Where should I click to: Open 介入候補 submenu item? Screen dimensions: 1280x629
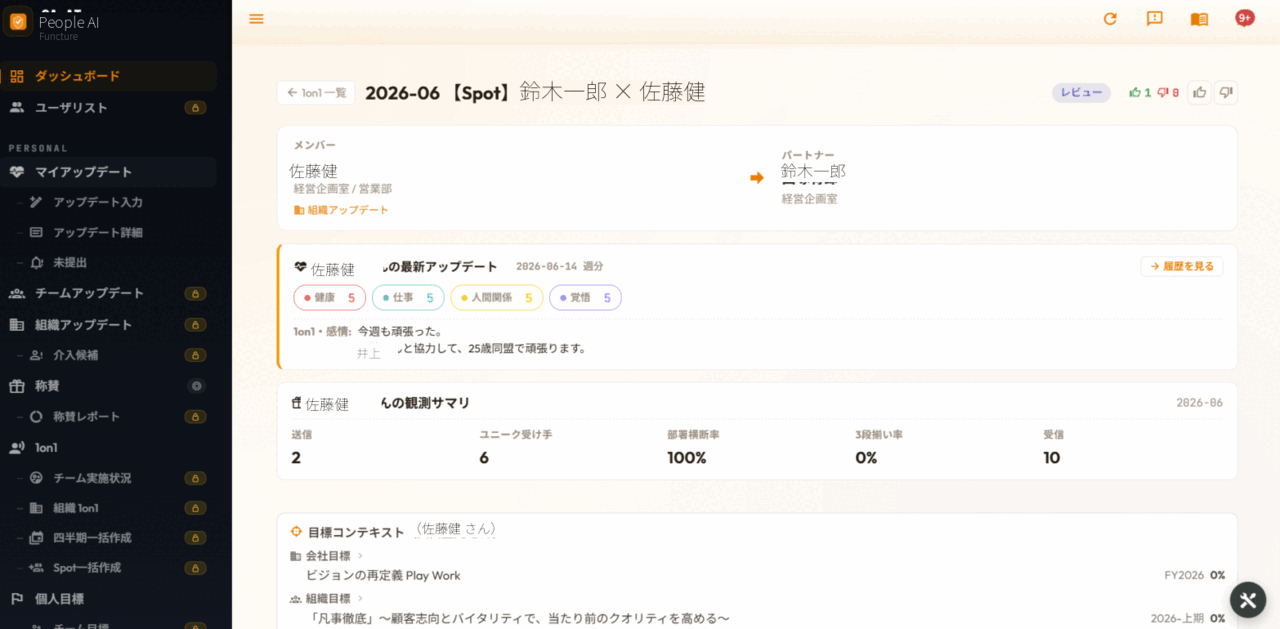tap(76, 355)
